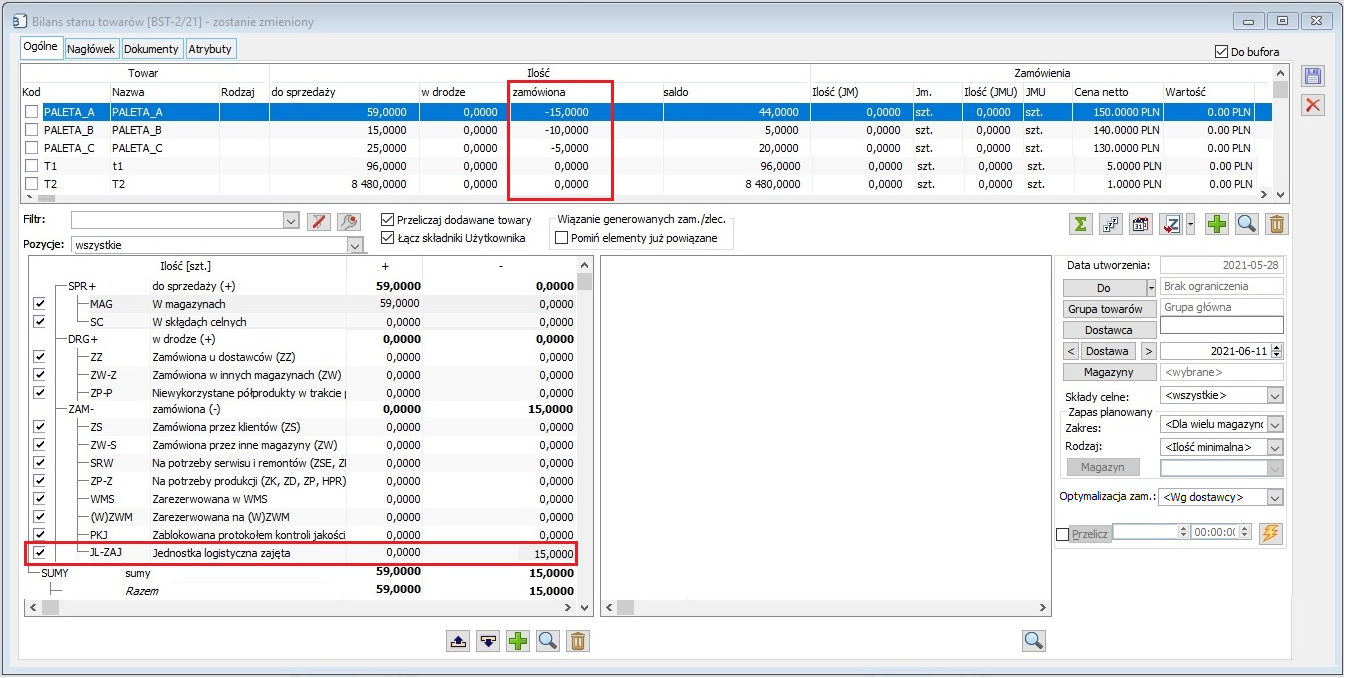
Task: Tick the checkbox for T1 row
Action: 32,166
